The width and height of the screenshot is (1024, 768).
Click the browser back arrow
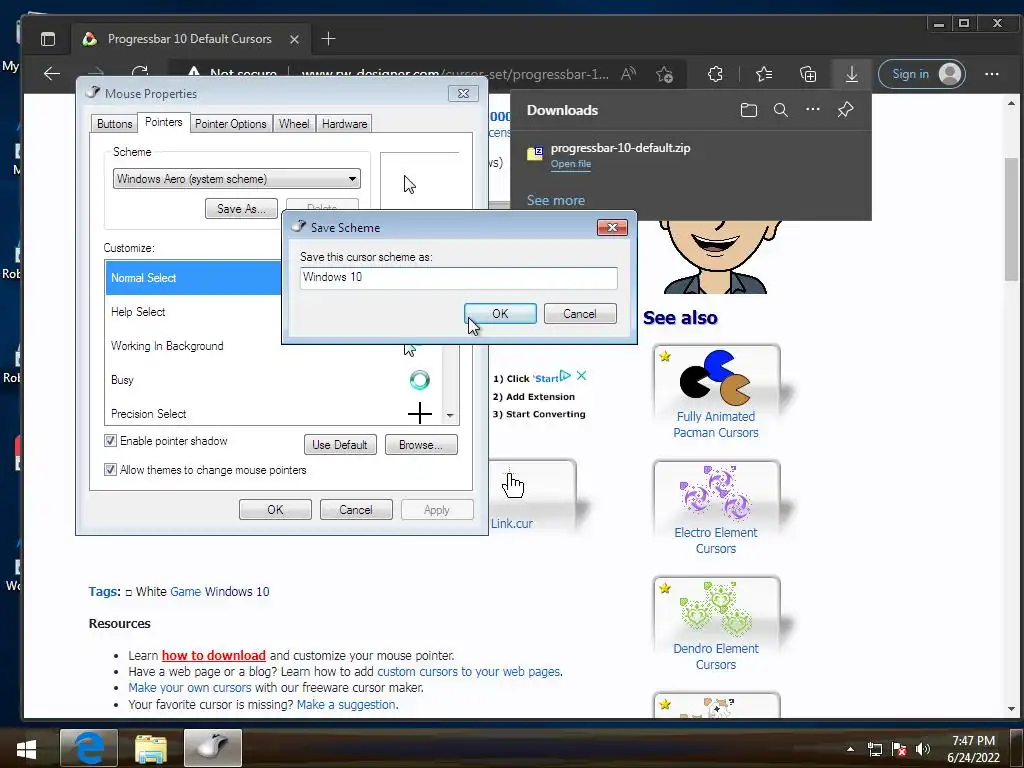point(52,74)
